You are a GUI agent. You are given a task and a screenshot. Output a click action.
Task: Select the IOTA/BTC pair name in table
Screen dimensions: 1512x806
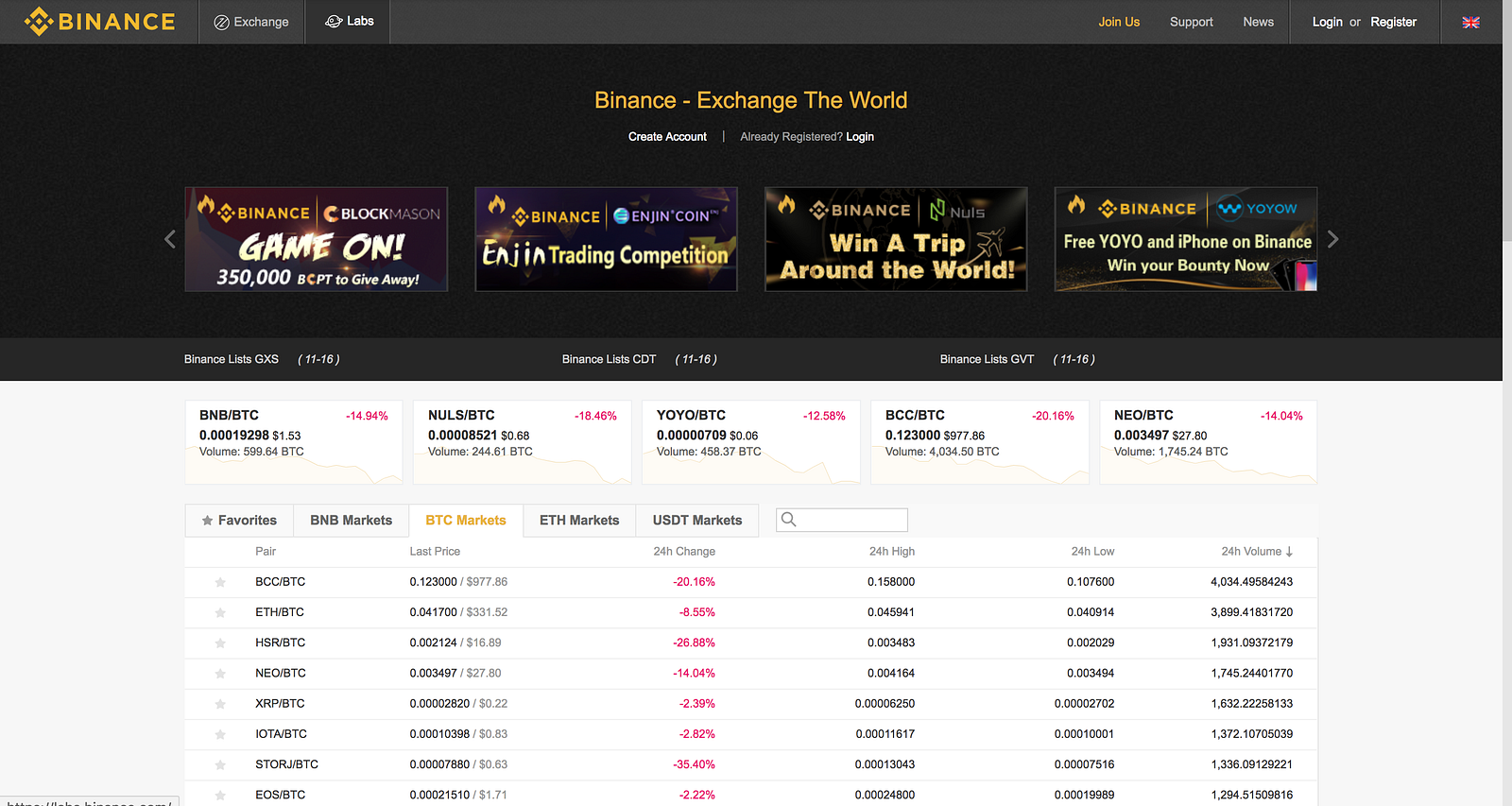[281, 734]
